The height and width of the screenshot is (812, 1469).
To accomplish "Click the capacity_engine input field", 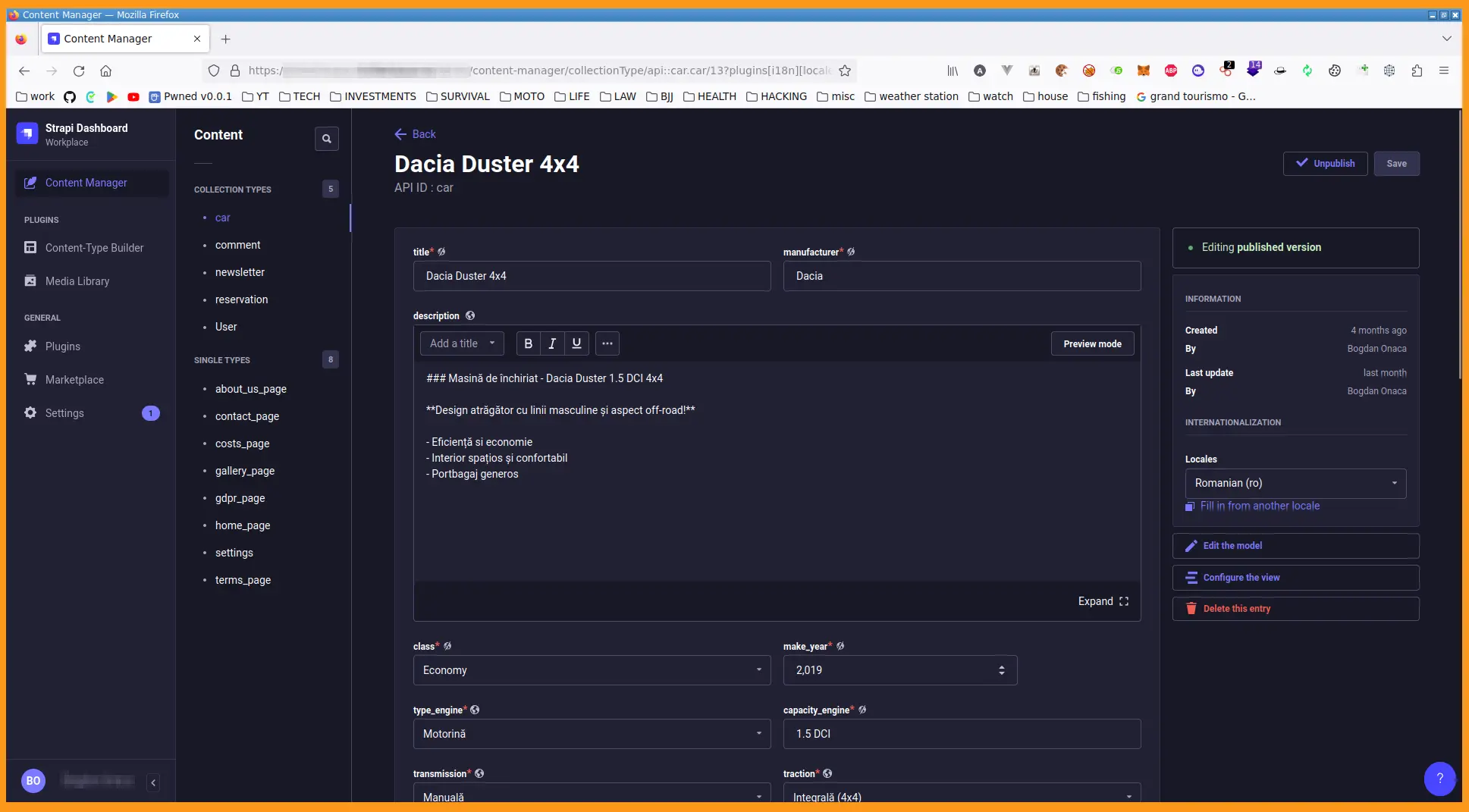I will click(962, 734).
